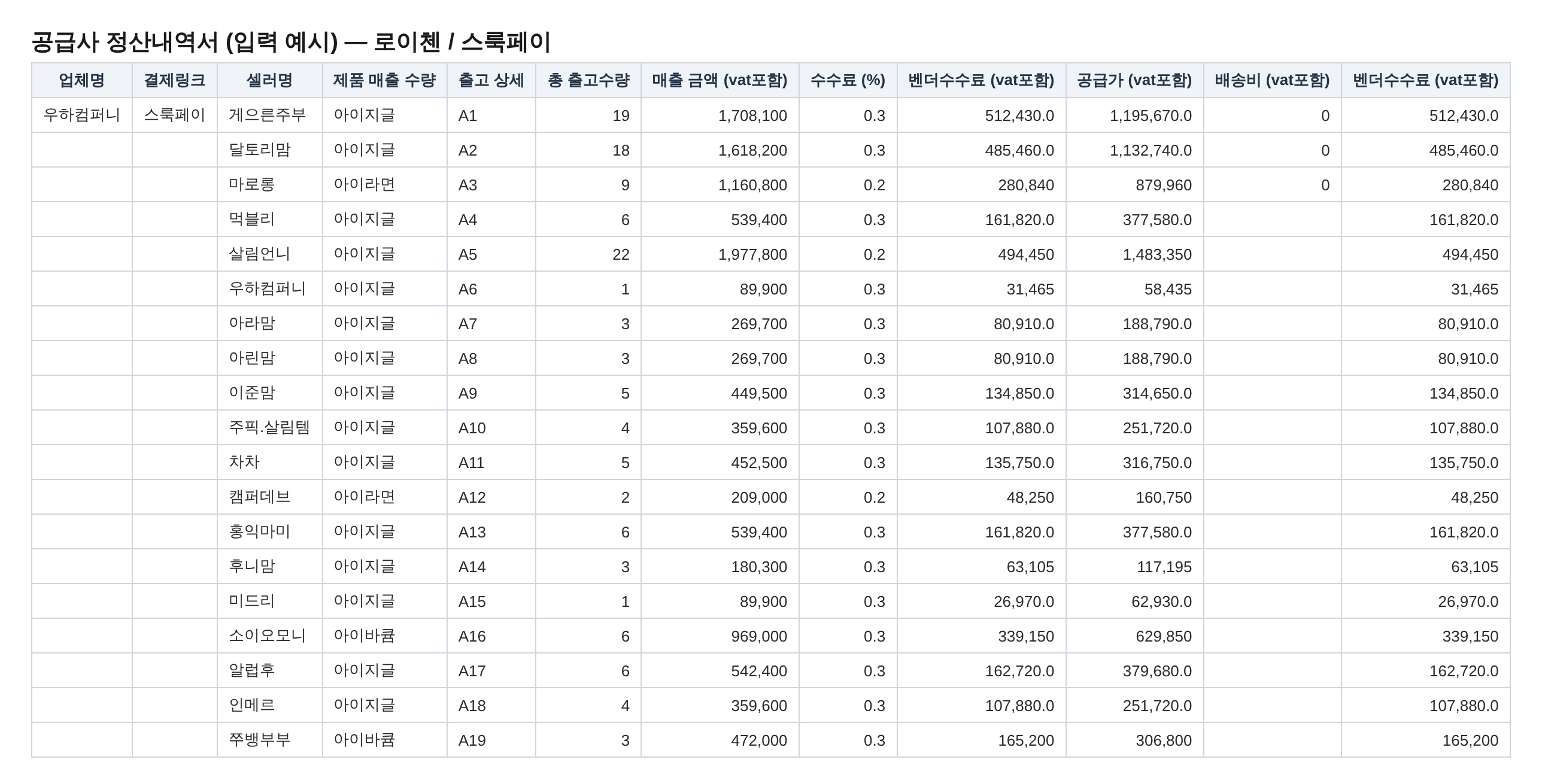Select seller cell 살림언니

(x=270, y=254)
